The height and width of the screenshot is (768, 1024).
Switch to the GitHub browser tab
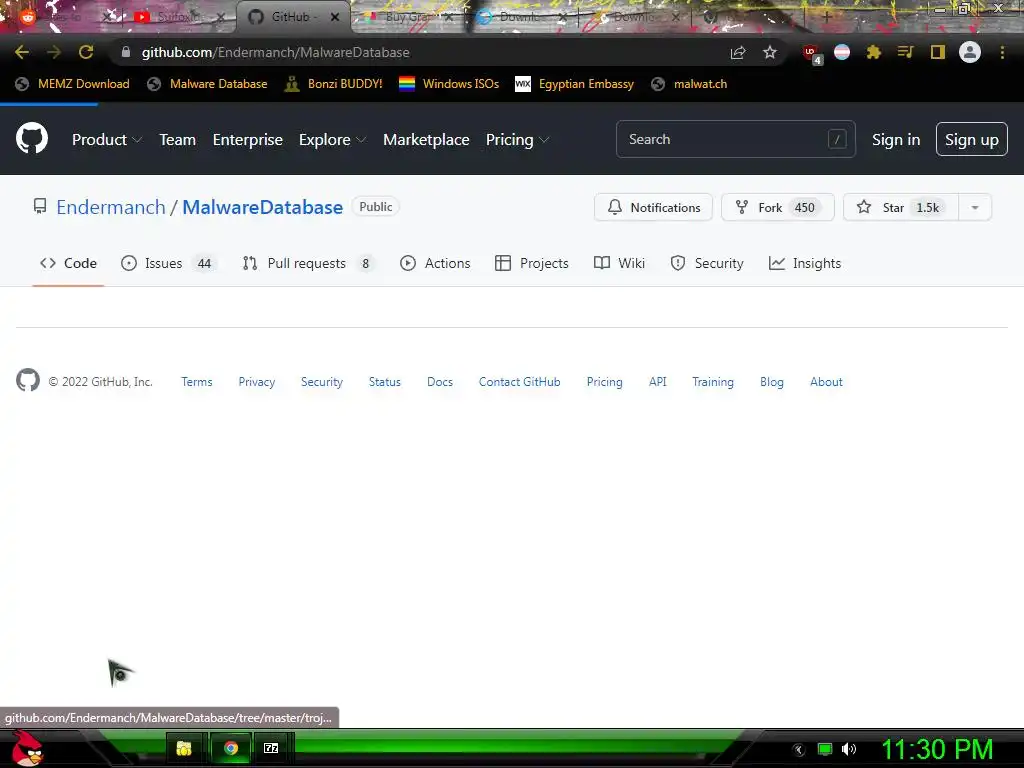(x=291, y=17)
